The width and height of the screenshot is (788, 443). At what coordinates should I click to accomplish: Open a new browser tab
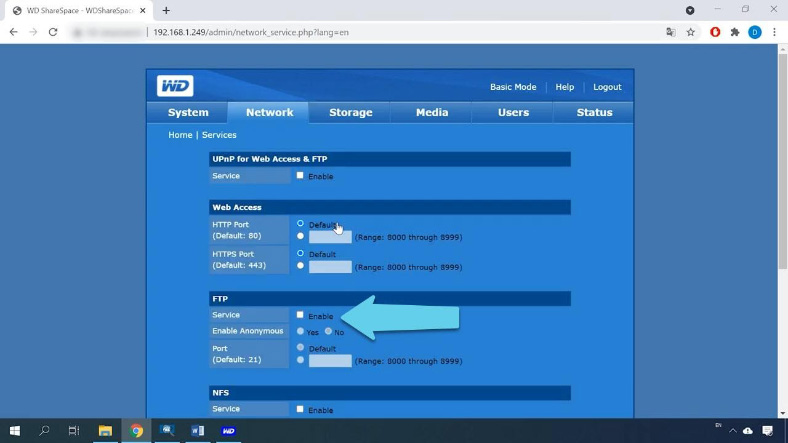coord(166,10)
